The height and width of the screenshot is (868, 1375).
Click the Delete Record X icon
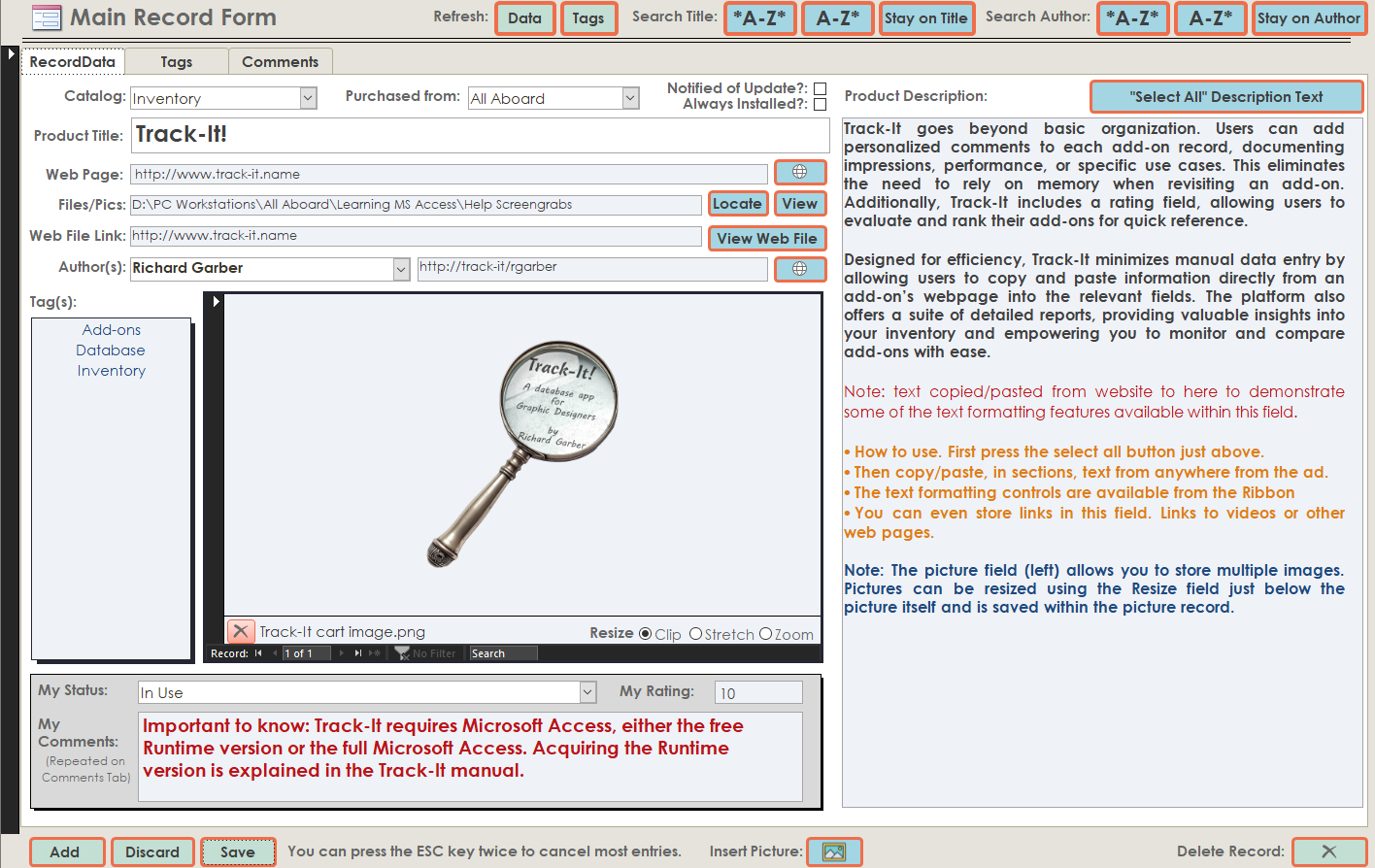(1329, 851)
